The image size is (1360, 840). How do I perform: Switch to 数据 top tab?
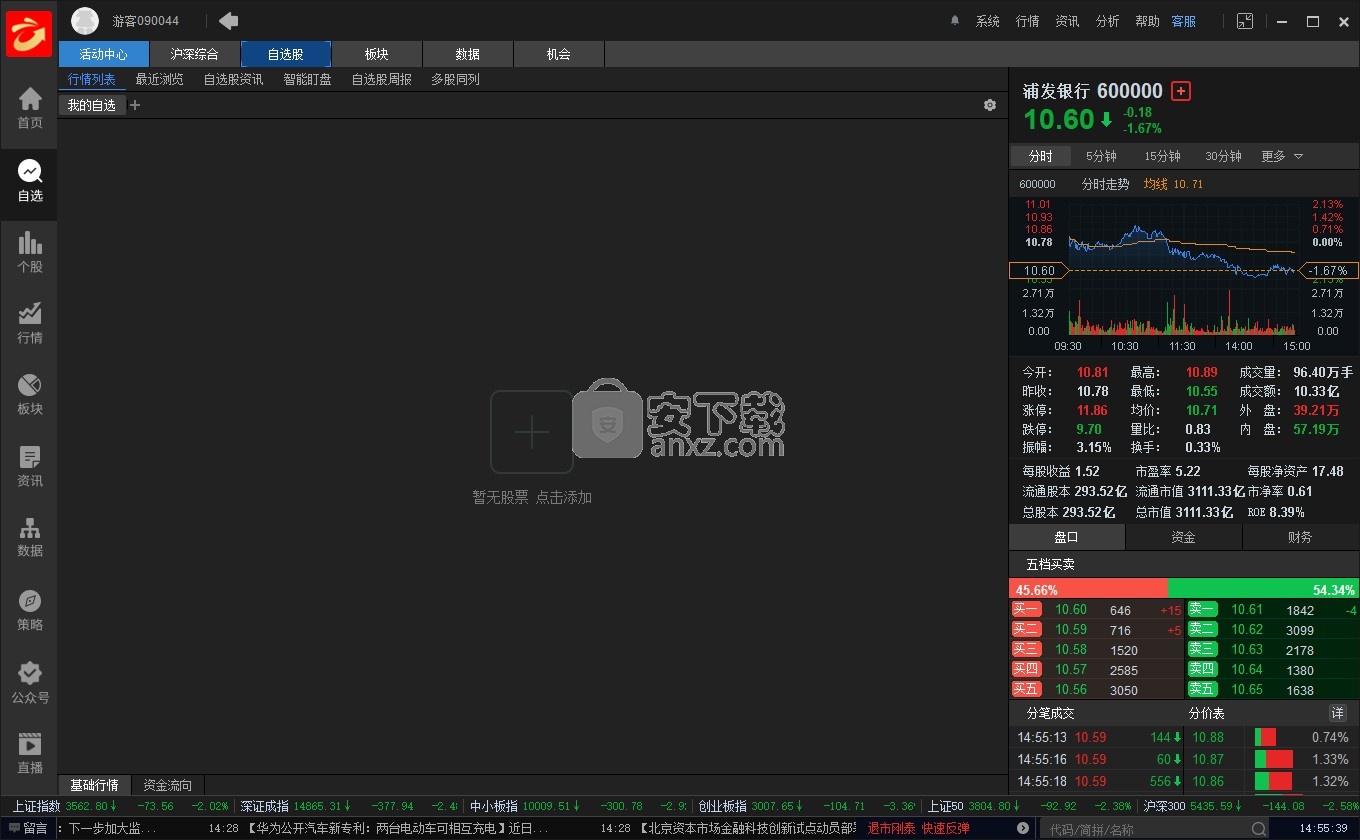point(468,54)
